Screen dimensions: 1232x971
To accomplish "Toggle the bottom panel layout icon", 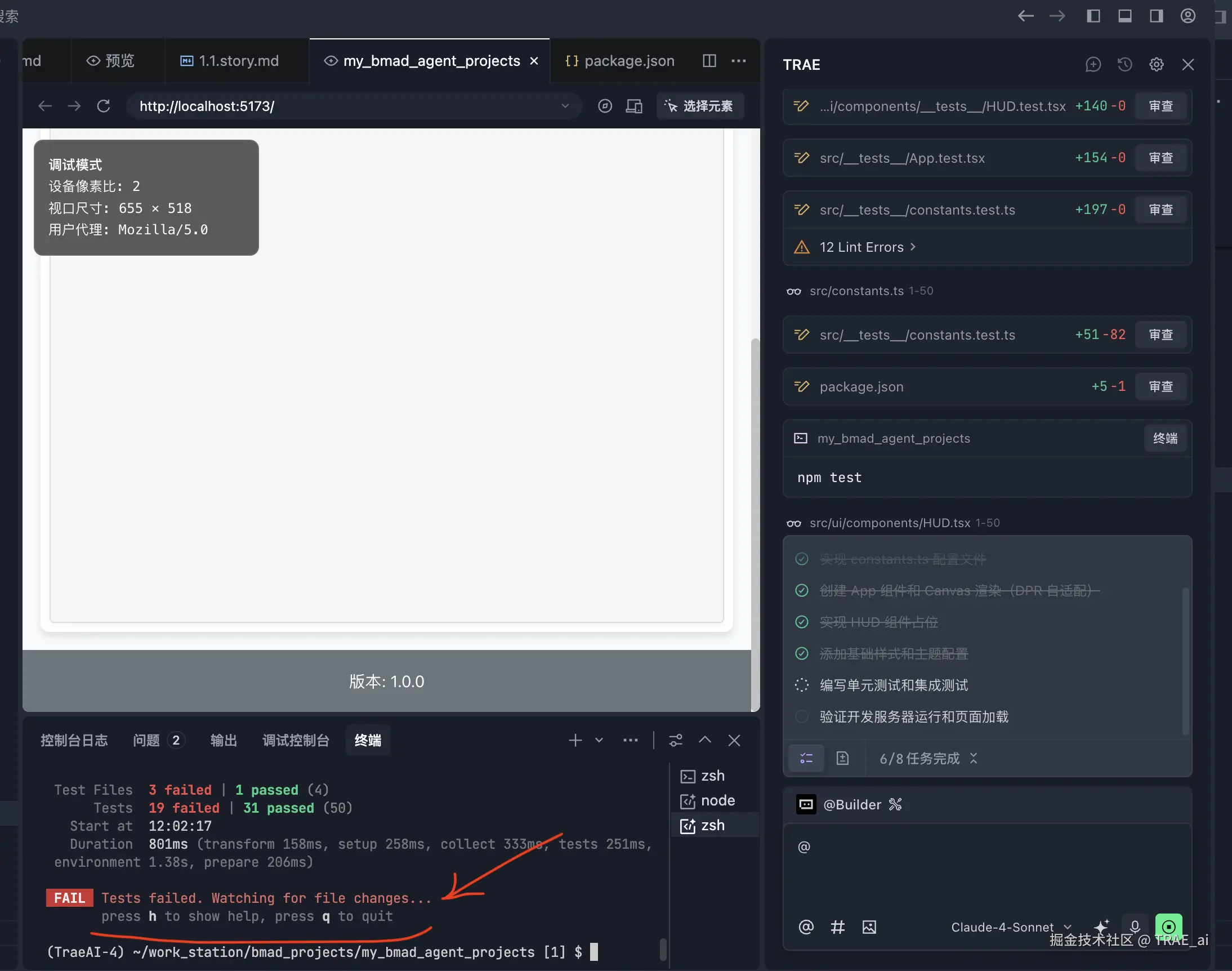I will (1124, 16).
